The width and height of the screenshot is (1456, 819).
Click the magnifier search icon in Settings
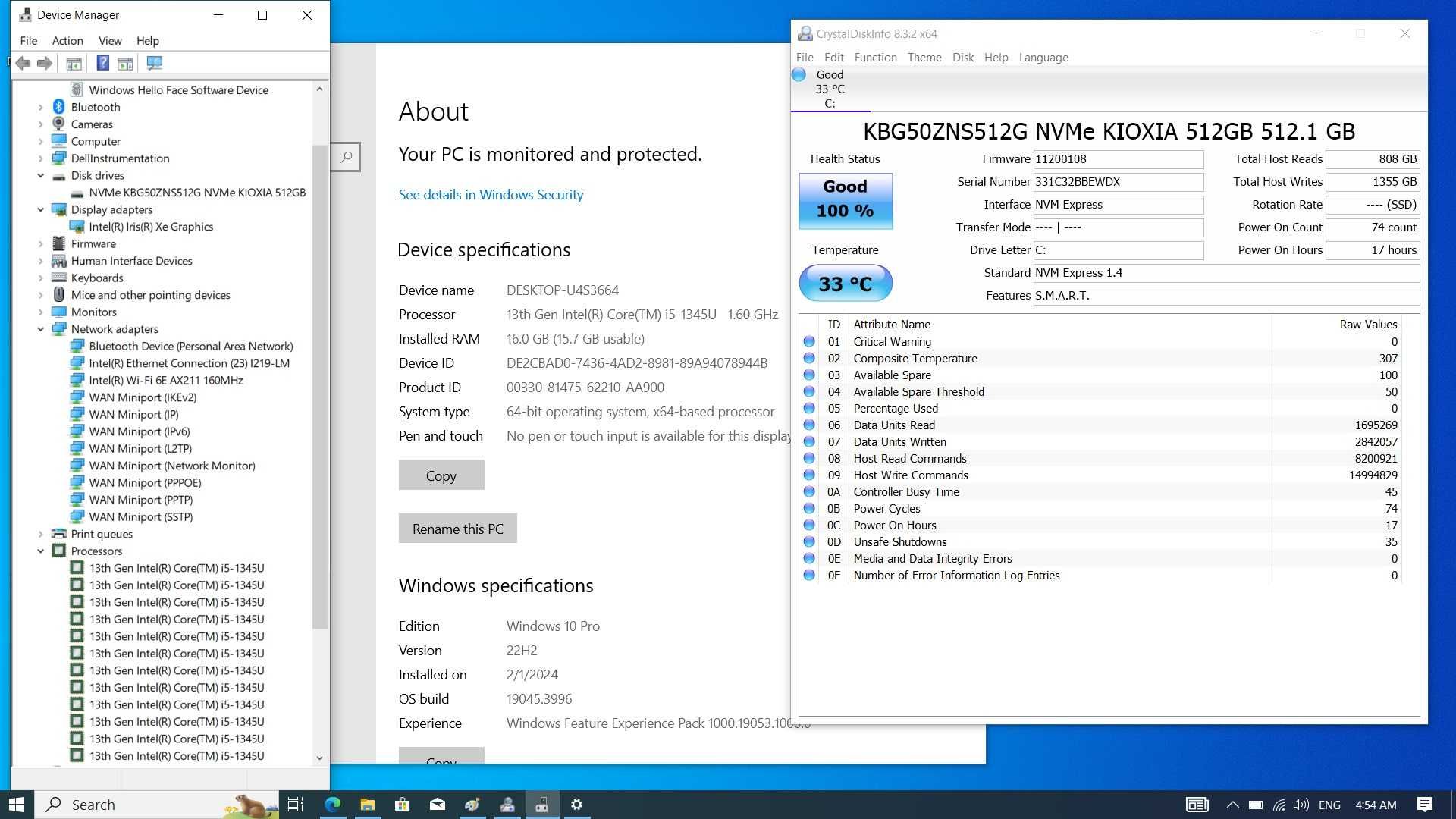coord(346,157)
